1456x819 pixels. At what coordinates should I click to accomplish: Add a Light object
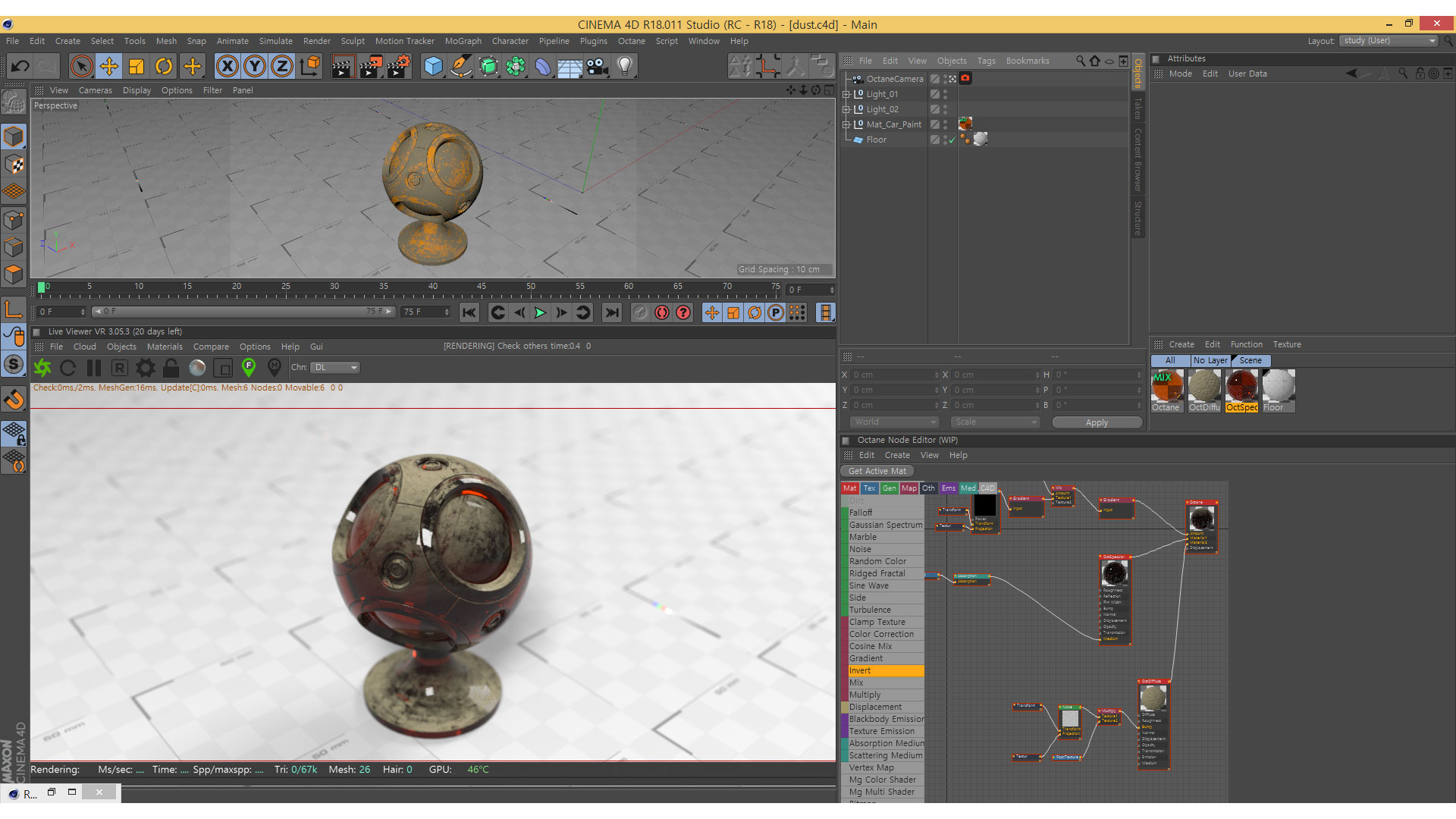(x=625, y=67)
